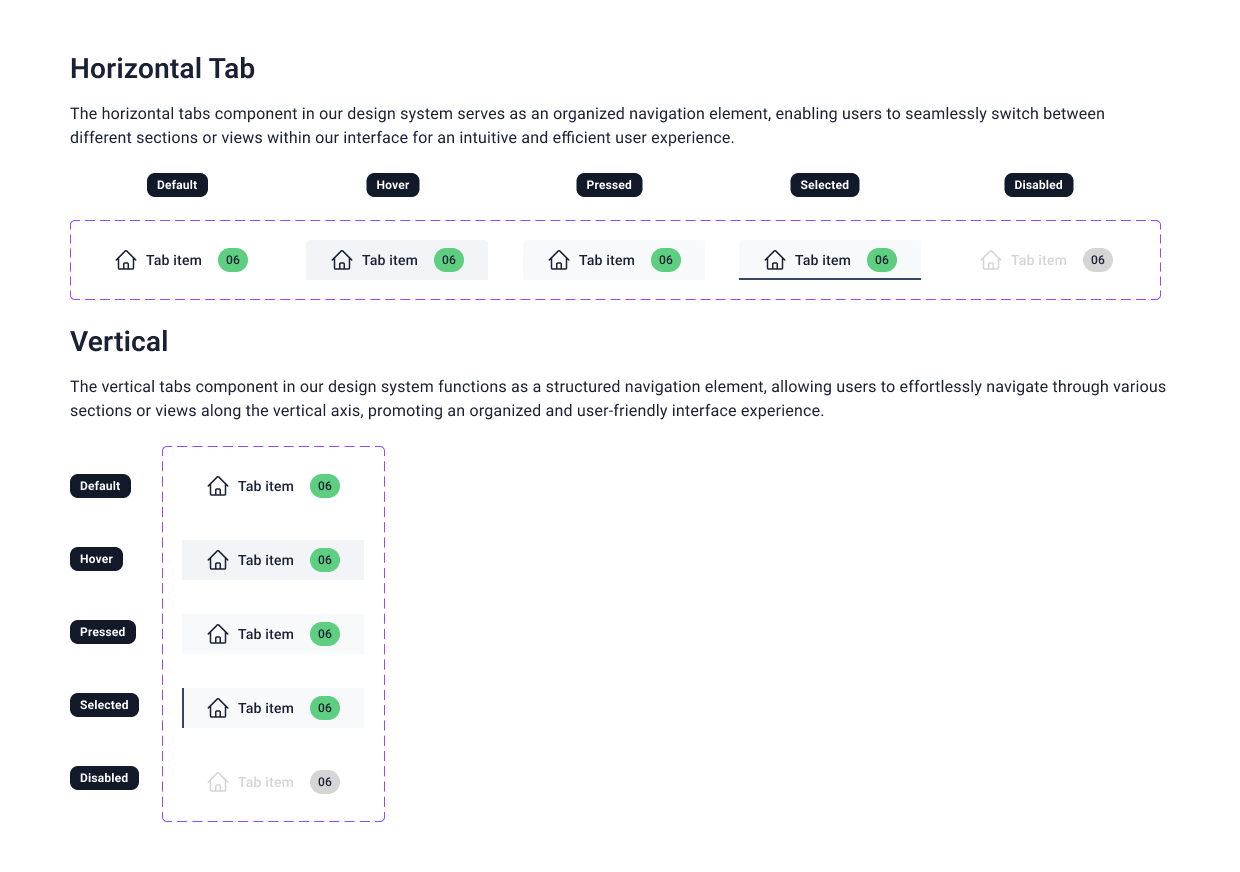Click green 06 badge in horizontal default tab
The width and height of the screenshot is (1240, 872).
pyautogui.click(x=233, y=260)
